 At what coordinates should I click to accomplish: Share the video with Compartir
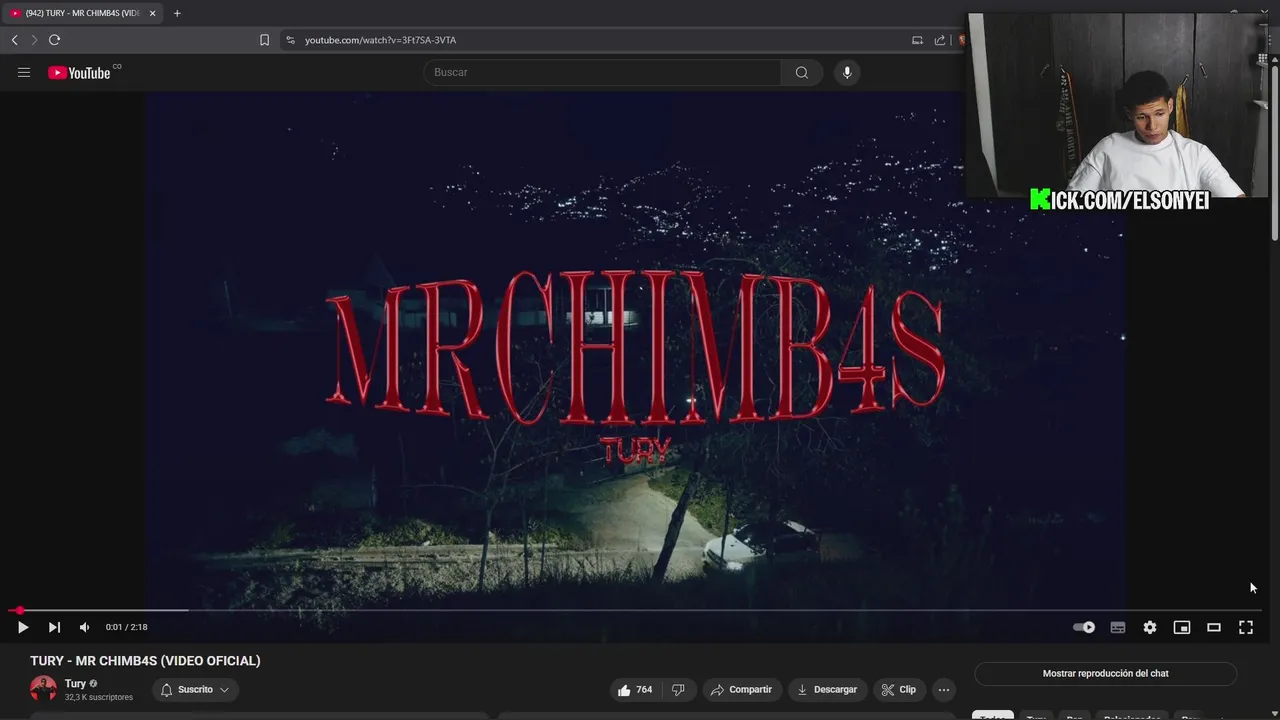point(741,690)
